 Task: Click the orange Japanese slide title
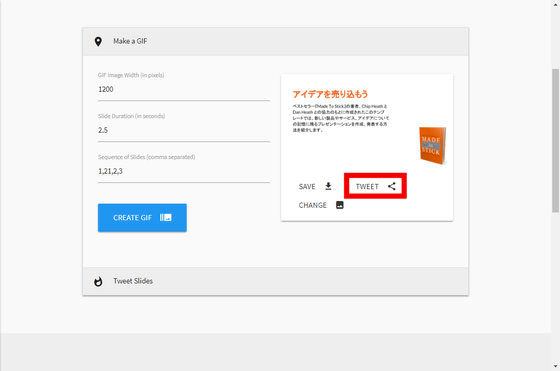click(x=330, y=94)
